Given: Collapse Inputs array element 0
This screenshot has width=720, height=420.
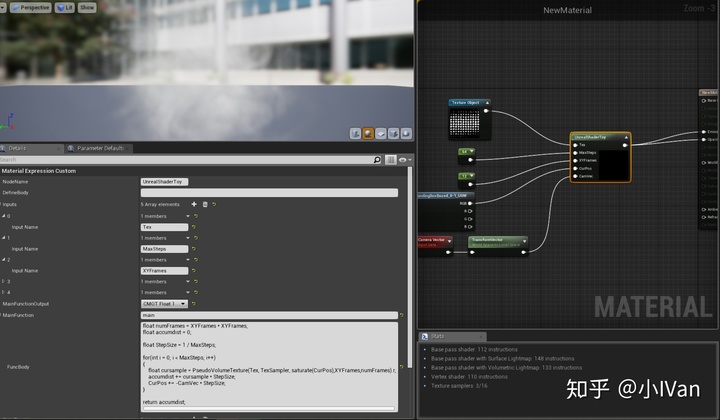Looking at the screenshot, I should point(4,216).
